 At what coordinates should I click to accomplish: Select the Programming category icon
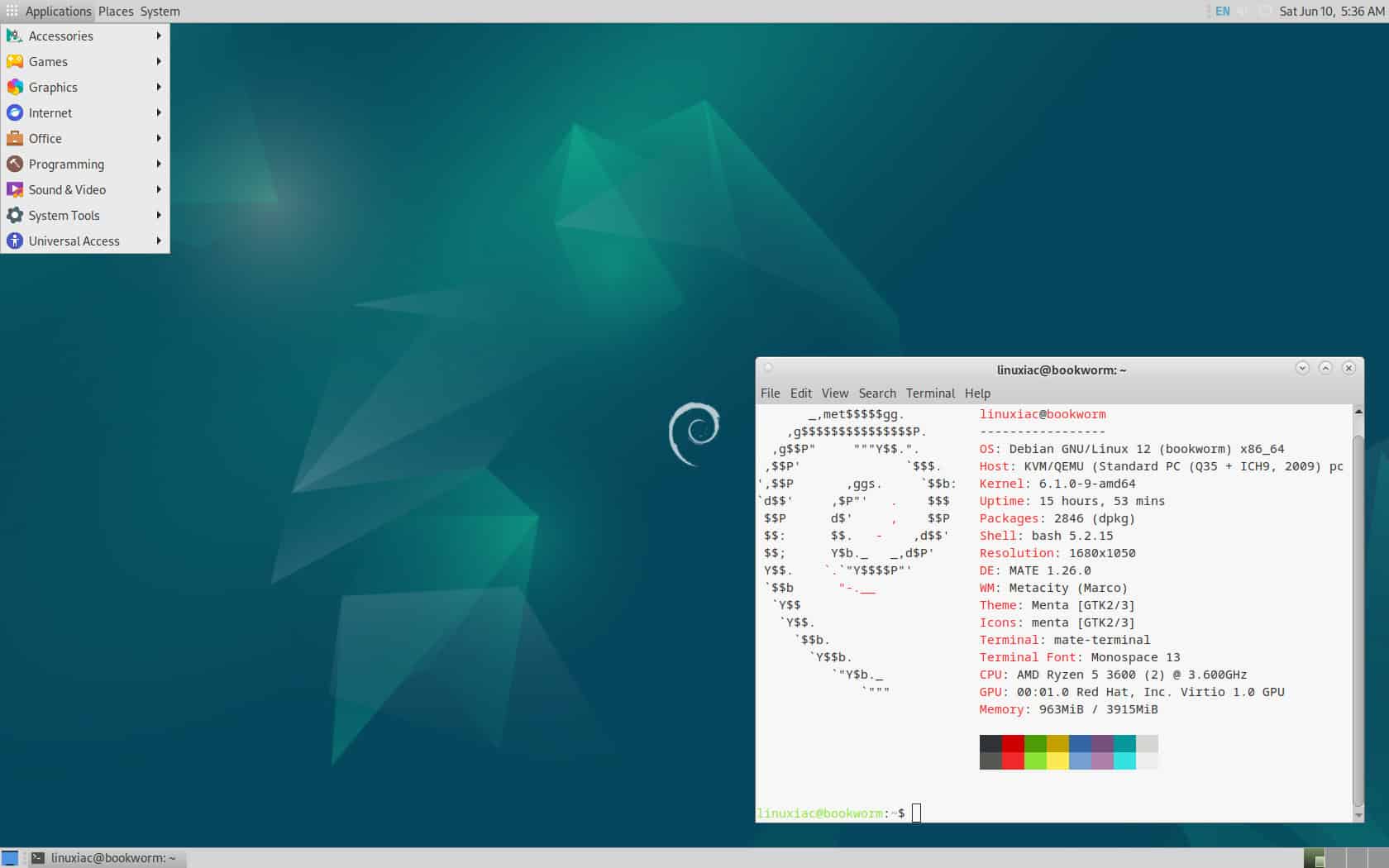tap(15, 164)
